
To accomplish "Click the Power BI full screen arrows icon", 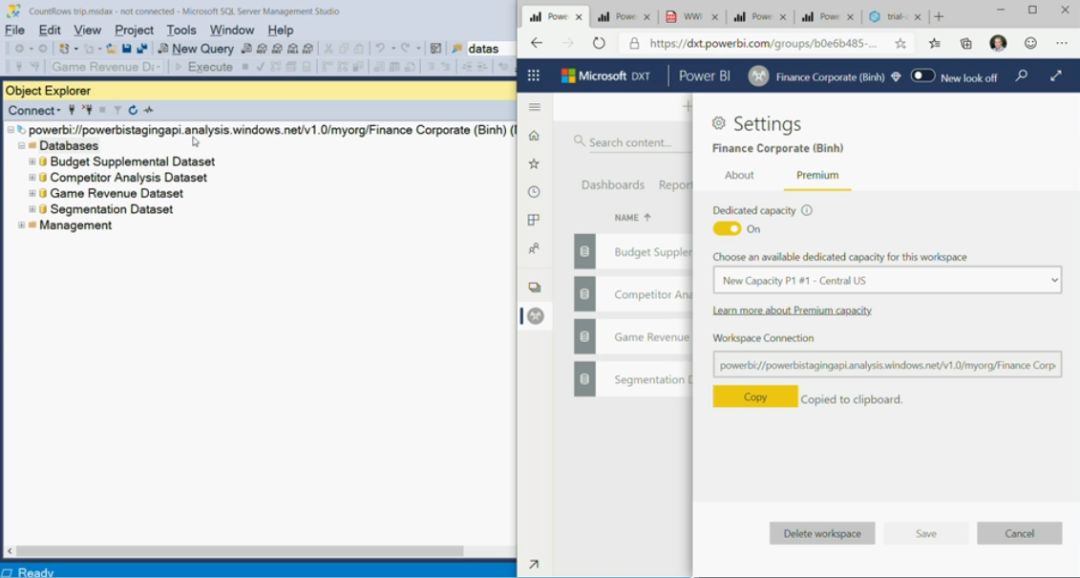I will pos(1056,76).
